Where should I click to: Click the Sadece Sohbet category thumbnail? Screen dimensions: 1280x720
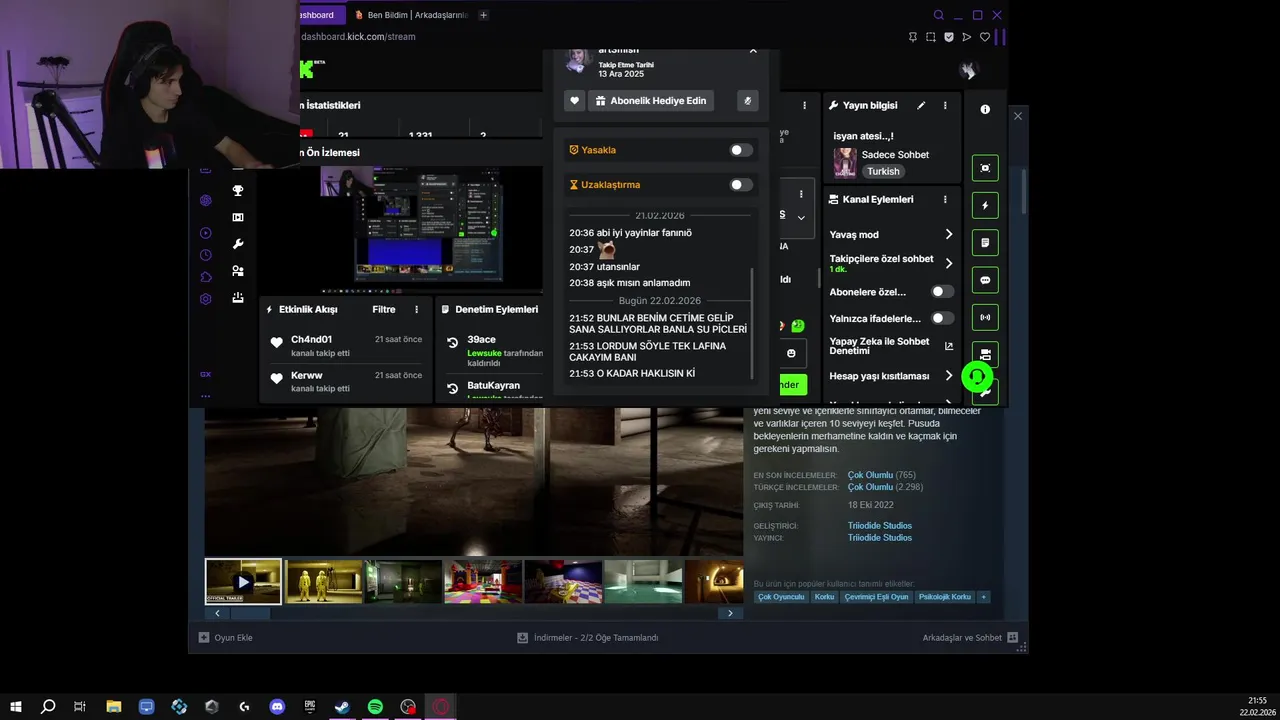click(x=845, y=162)
